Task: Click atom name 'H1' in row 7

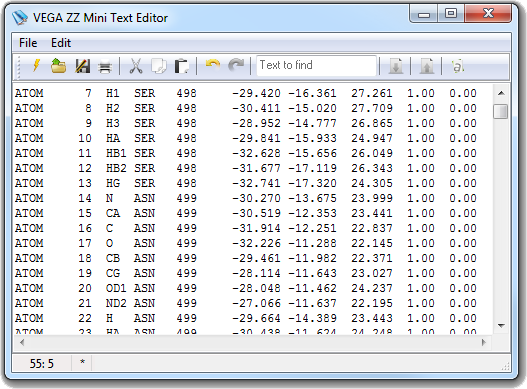Action: coord(113,93)
